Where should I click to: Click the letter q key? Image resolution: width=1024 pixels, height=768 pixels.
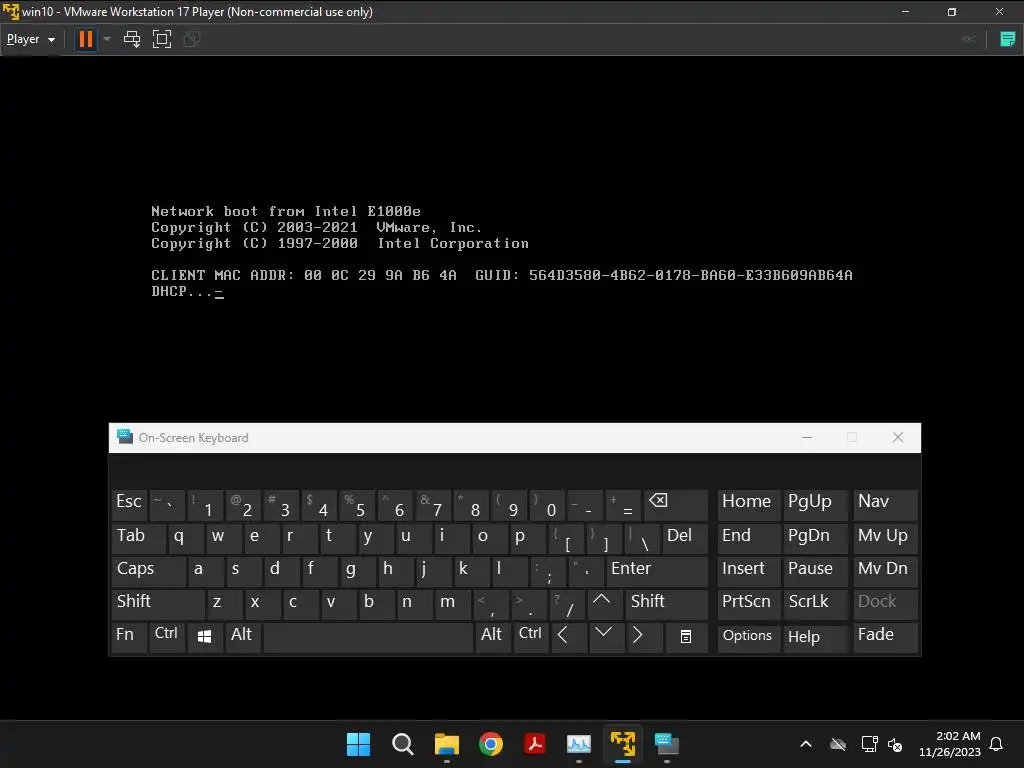185,538
